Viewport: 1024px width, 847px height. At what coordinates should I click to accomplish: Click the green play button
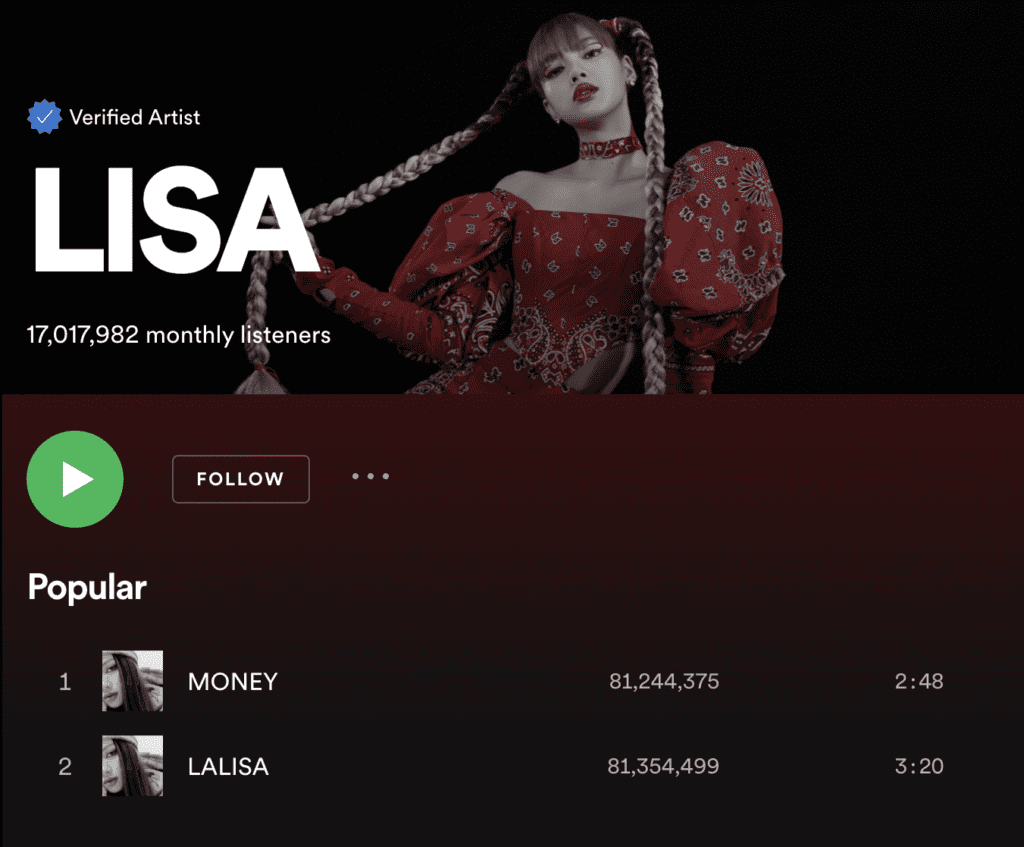point(75,479)
